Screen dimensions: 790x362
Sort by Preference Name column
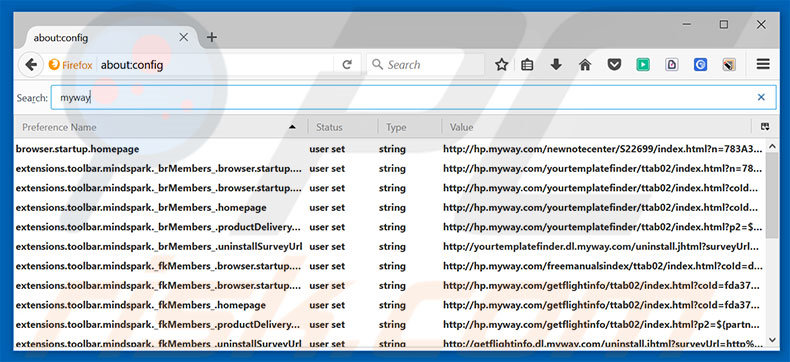160,127
